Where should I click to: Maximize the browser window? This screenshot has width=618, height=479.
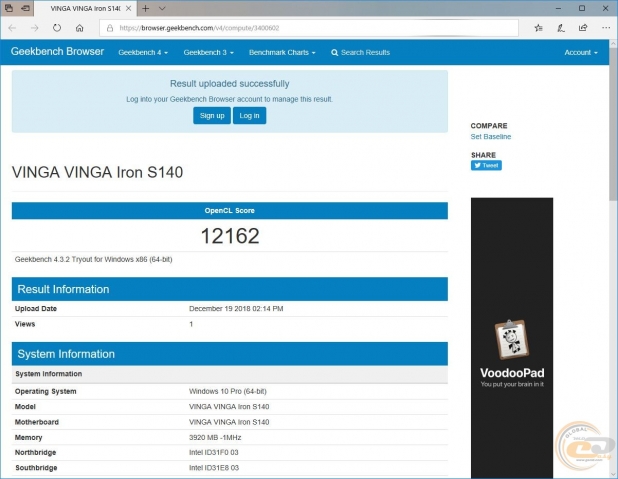pos(582,8)
